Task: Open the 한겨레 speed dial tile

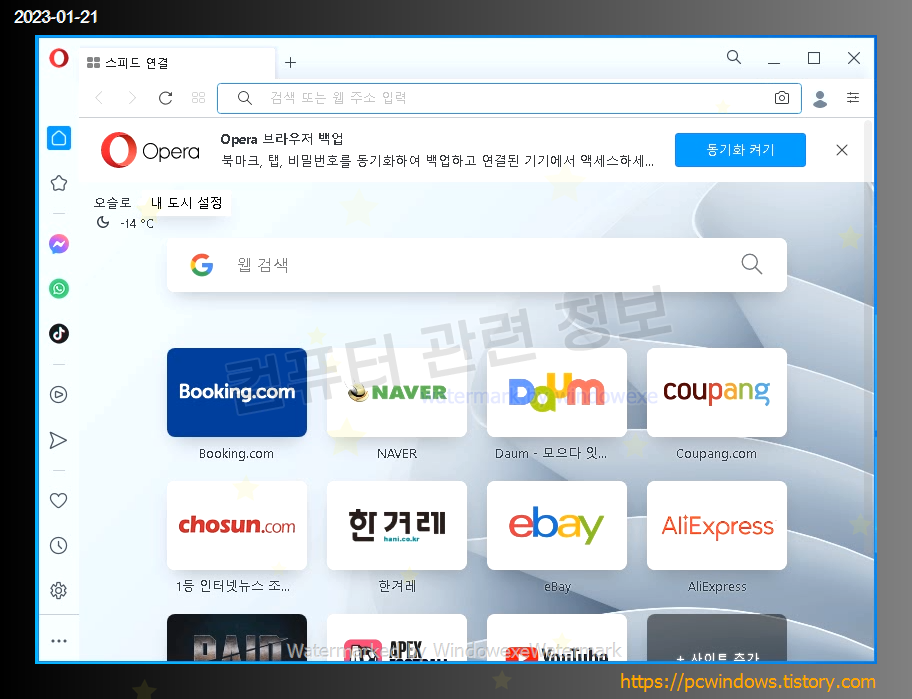Action: coord(397,525)
